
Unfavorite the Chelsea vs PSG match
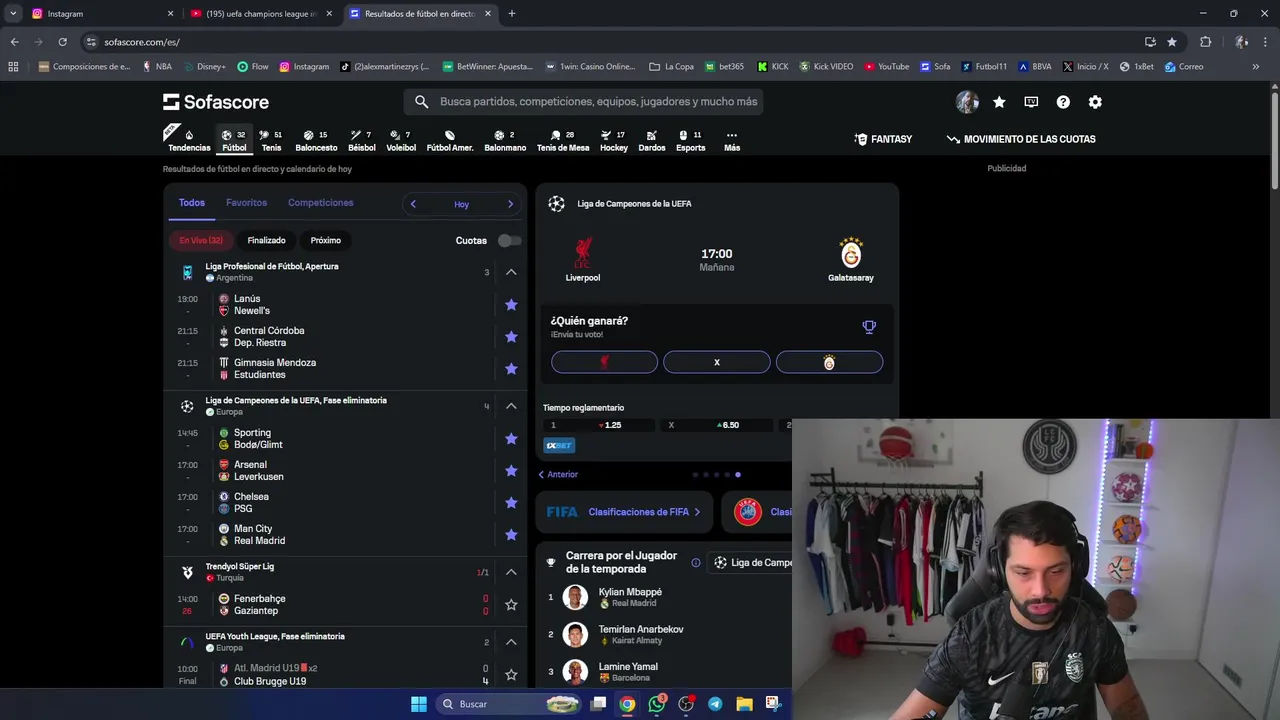[511, 503]
